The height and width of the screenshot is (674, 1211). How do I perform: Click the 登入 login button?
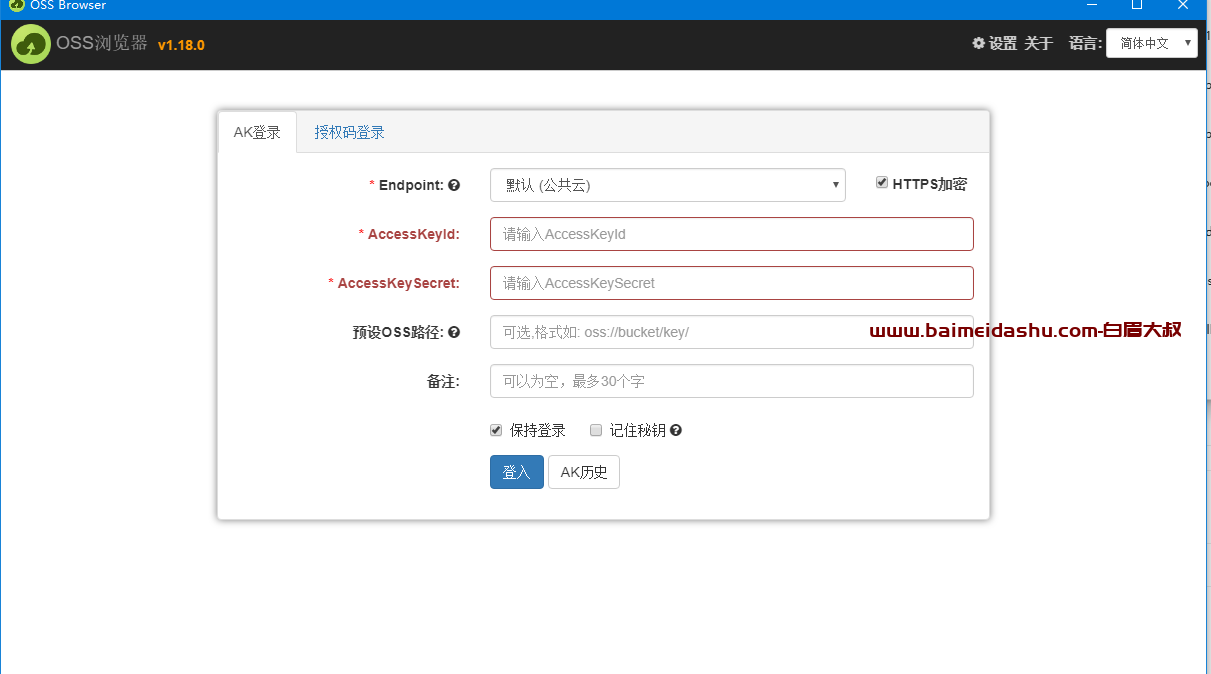tap(517, 472)
